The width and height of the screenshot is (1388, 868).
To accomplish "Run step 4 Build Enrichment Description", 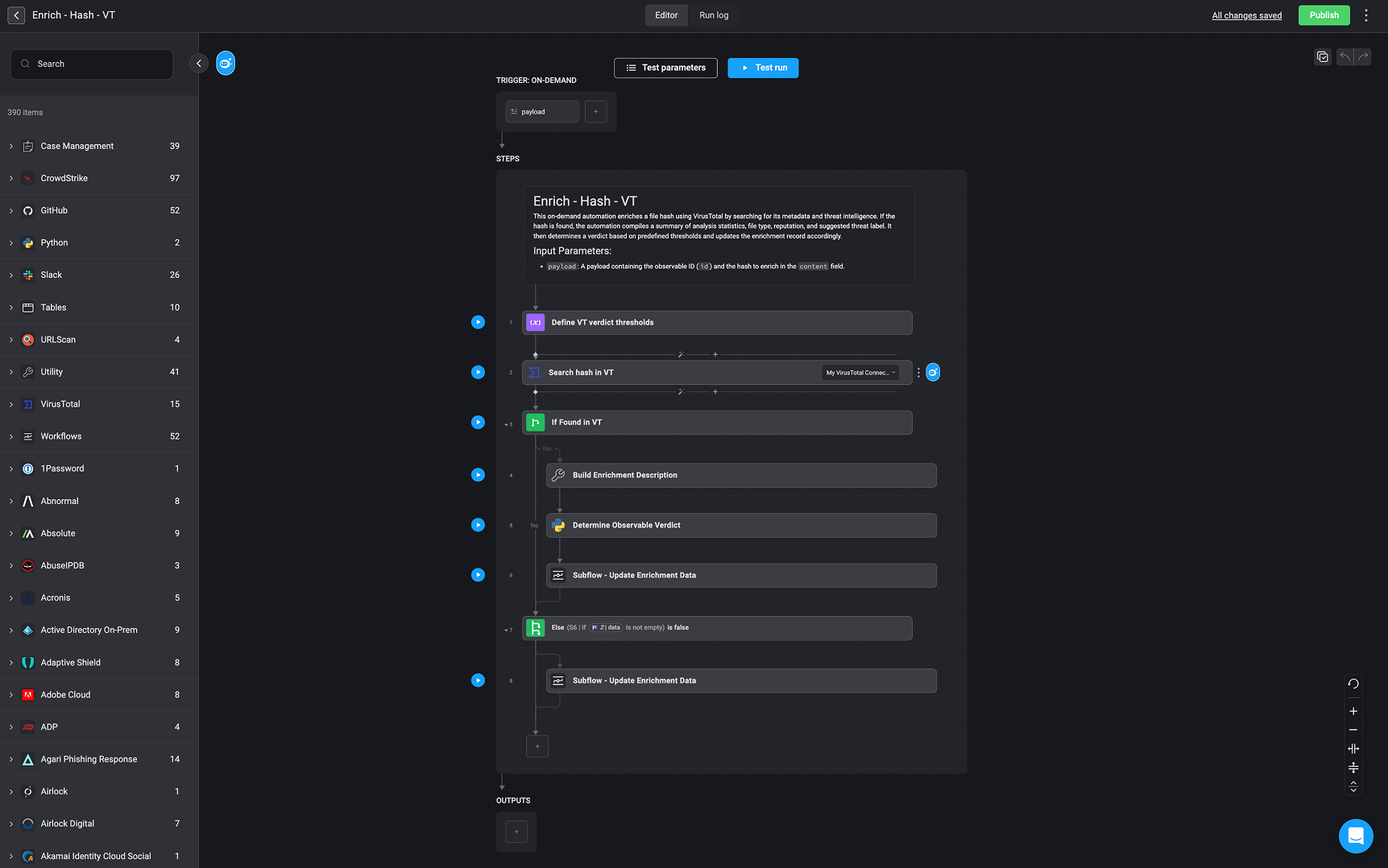I will tap(479, 475).
